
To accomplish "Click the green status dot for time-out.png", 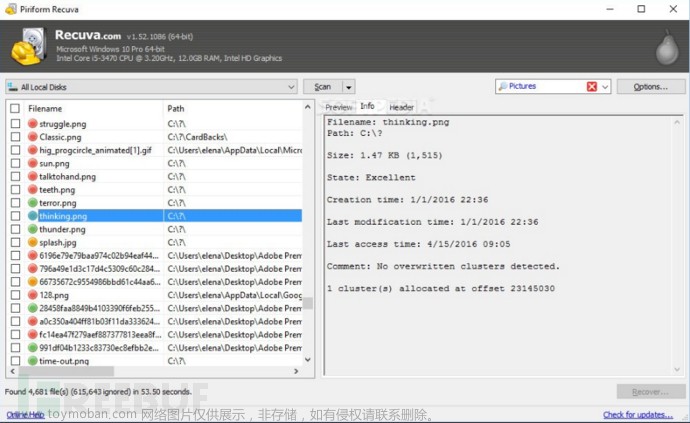I will coord(33,361).
